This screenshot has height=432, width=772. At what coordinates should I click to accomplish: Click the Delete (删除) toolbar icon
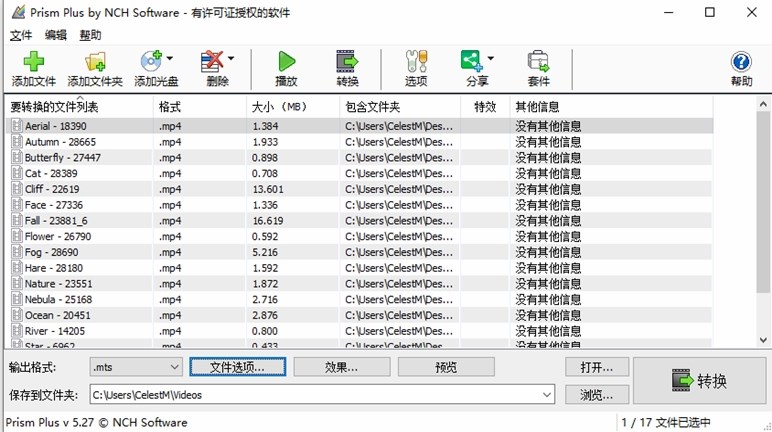tap(212, 62)
